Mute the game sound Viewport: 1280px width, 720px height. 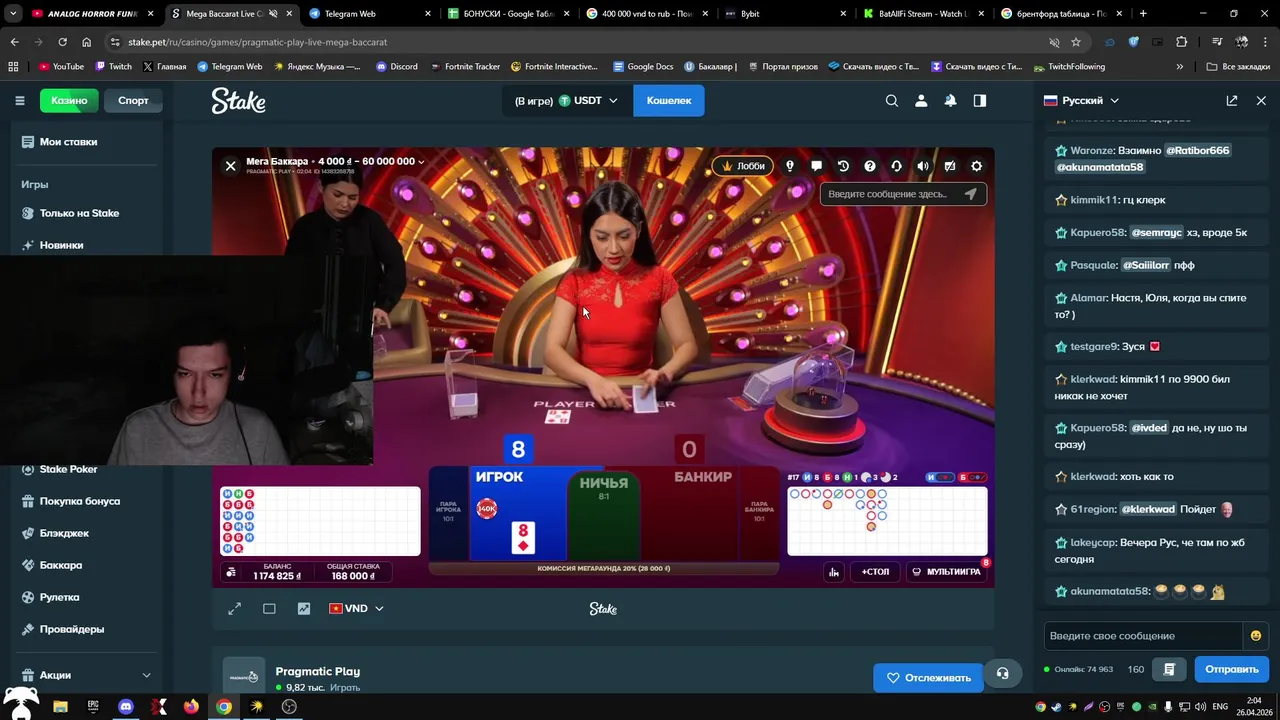pyautogui.click(x=923, y=166)
